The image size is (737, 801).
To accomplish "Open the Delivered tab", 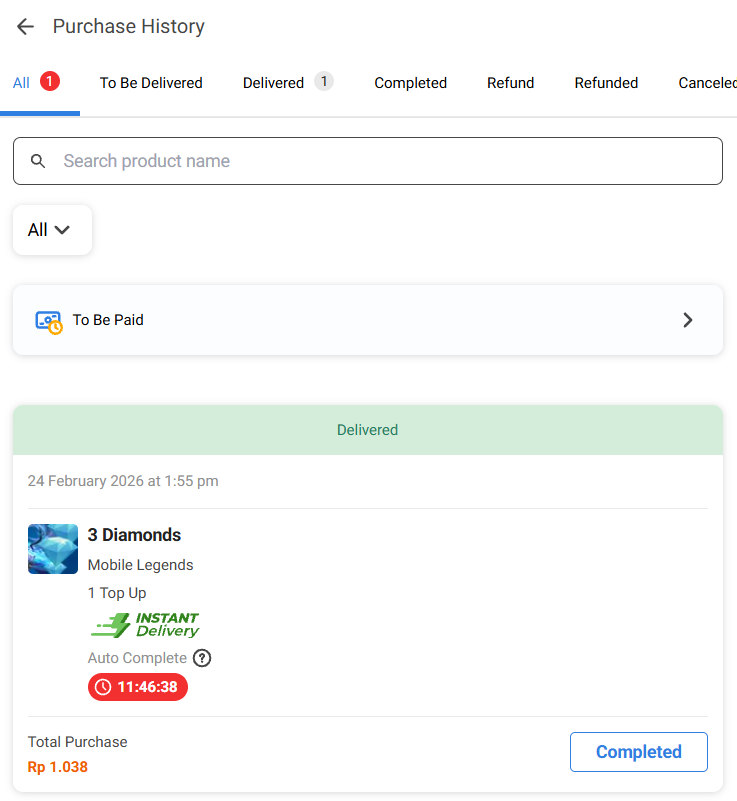I will [x=273, y=83].
